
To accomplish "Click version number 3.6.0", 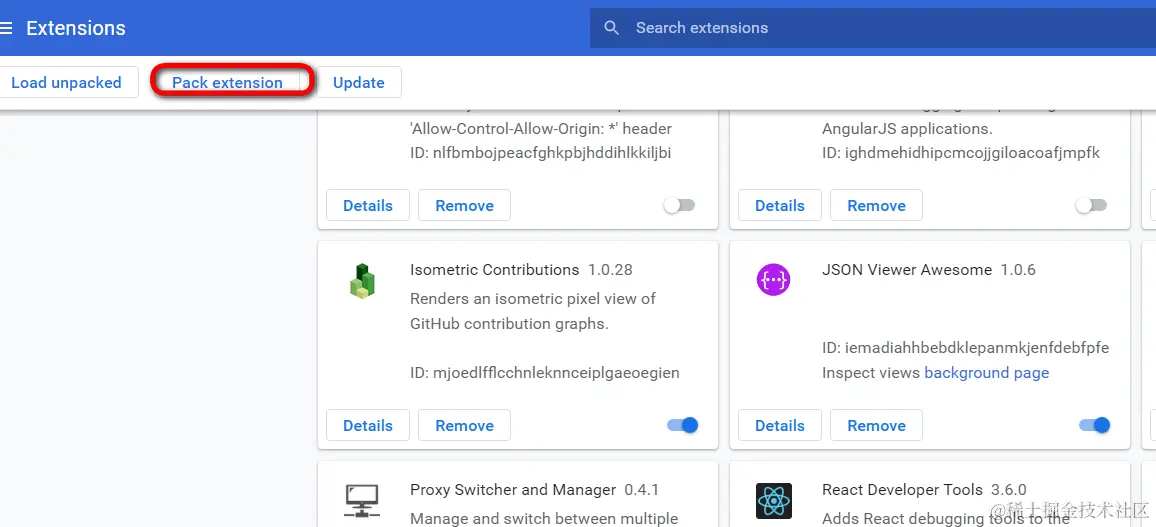I will [x=1009, y=490].
